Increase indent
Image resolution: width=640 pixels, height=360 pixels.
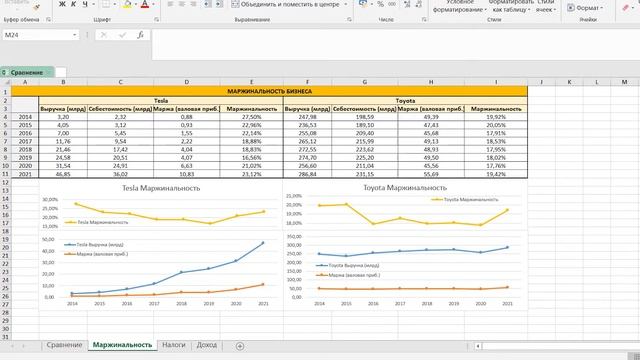pos(219,4)
